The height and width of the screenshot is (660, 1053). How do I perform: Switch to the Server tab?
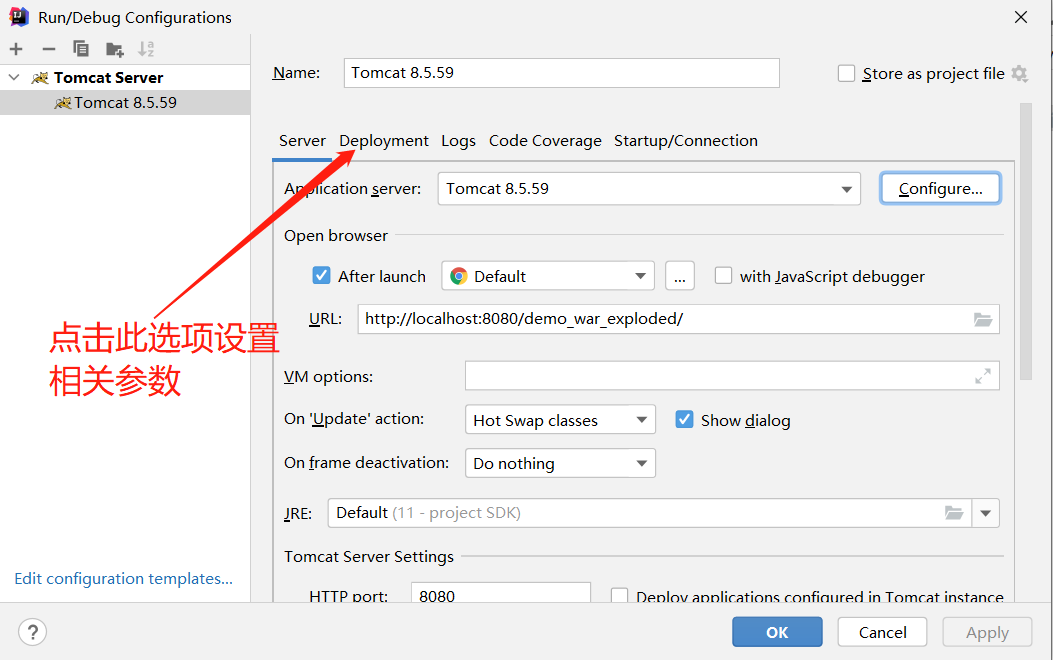302,141
